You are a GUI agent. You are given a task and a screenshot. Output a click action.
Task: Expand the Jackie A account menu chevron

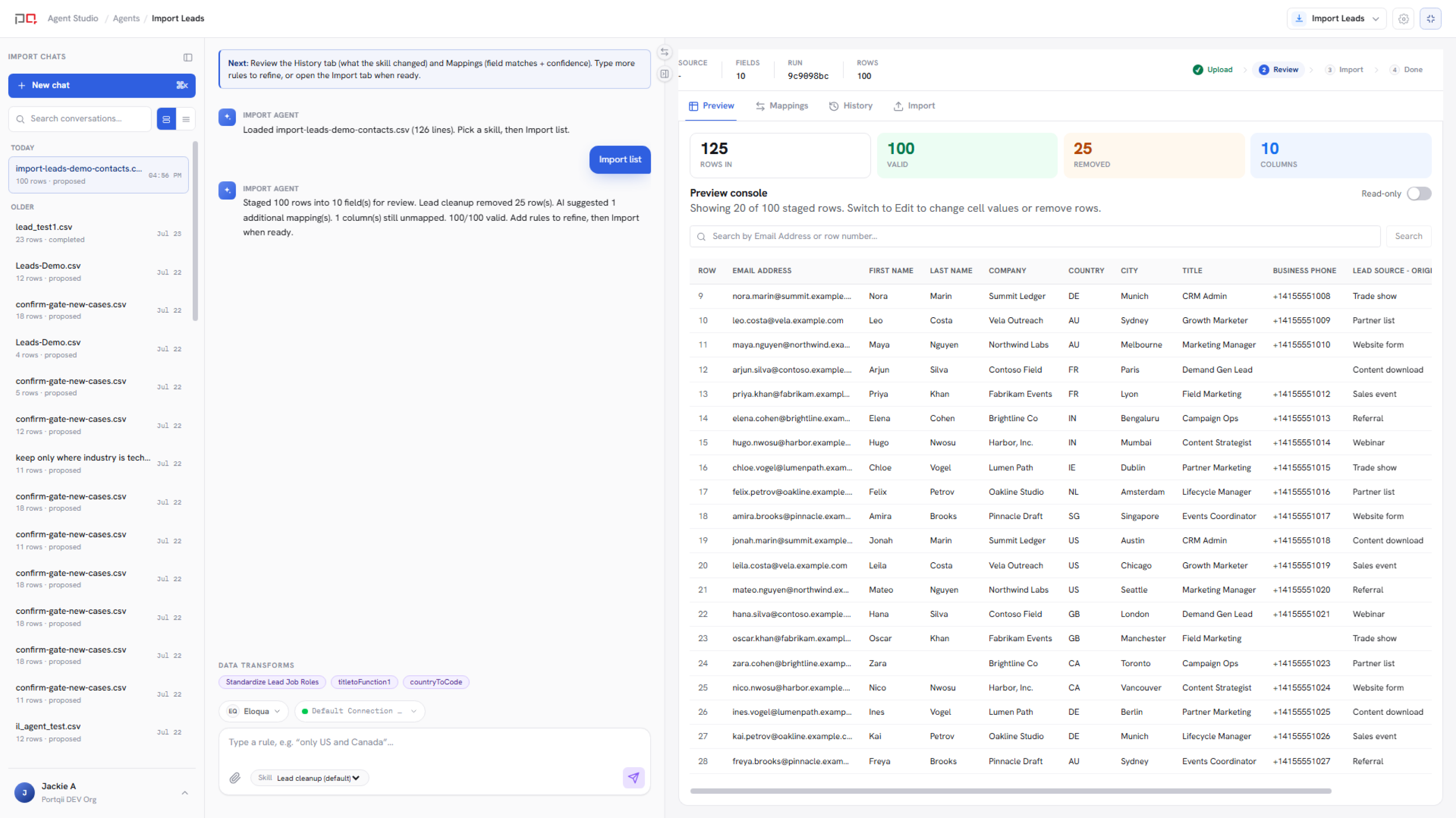[x=185, y=793]
